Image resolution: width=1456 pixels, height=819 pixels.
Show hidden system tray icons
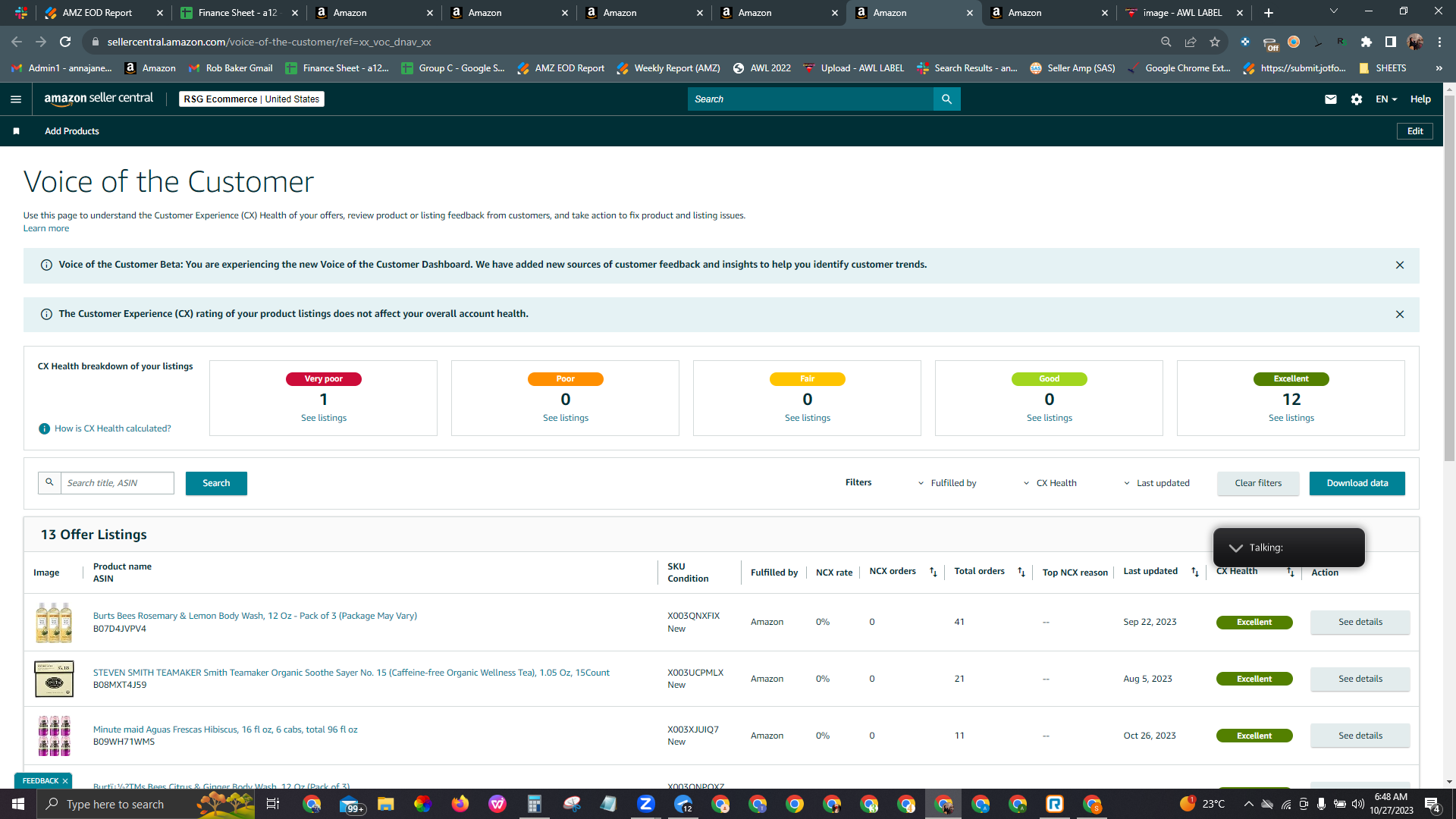pyautogui.click(x=1248, y=804)
